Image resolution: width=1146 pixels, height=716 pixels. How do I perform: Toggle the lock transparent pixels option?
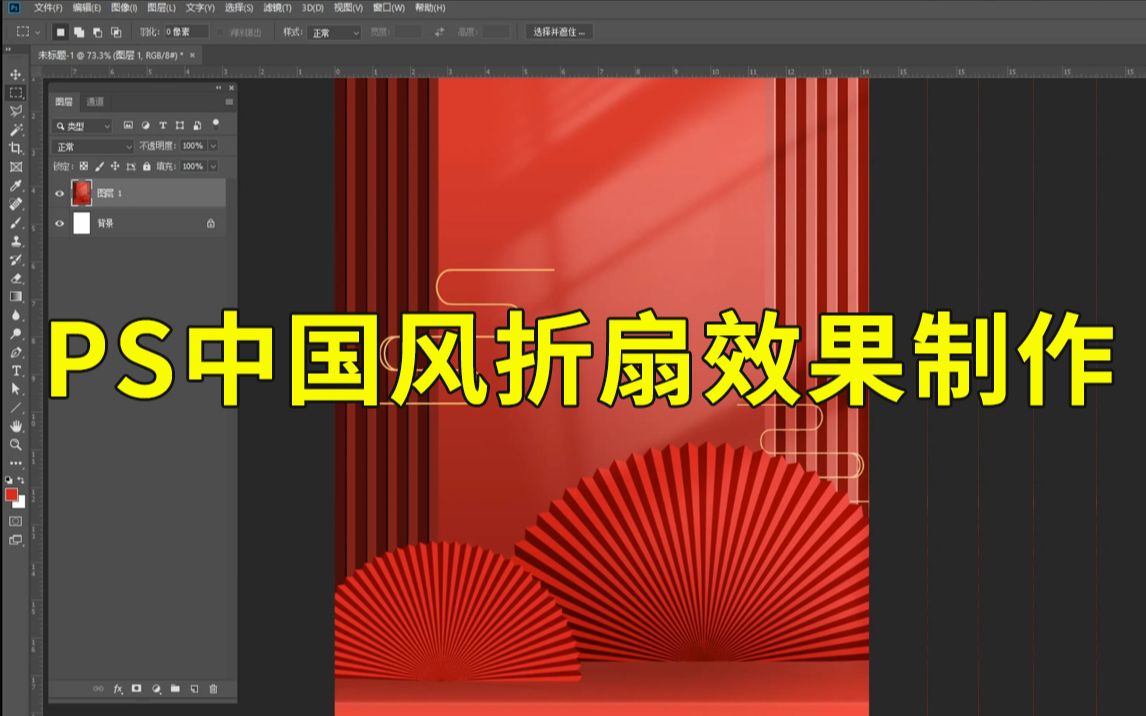pos(84,167)
